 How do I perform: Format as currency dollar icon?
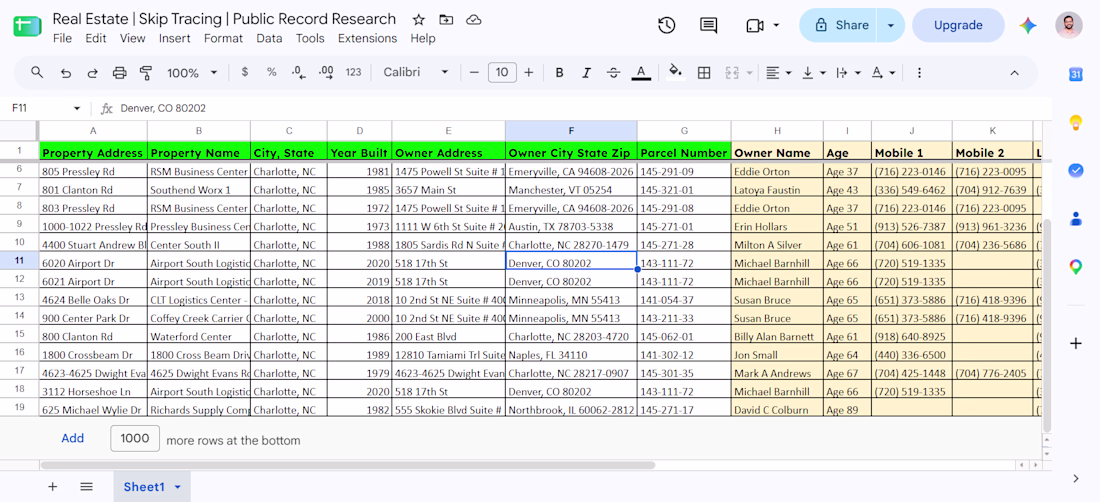click(244, 72)
